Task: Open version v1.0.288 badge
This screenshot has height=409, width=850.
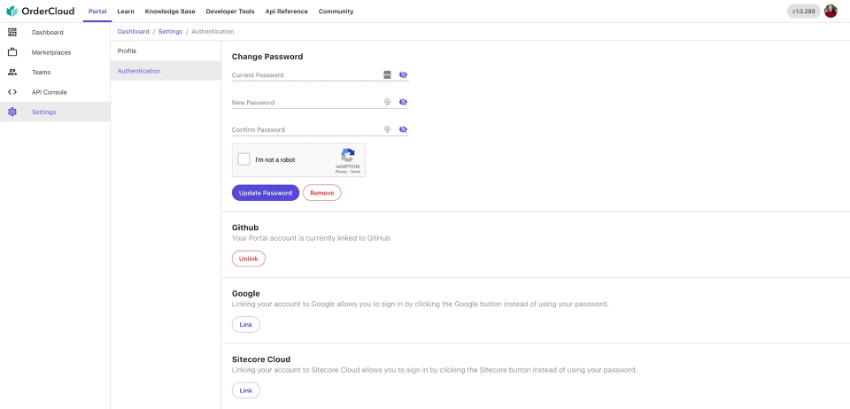Action: (x=802, y=11)
